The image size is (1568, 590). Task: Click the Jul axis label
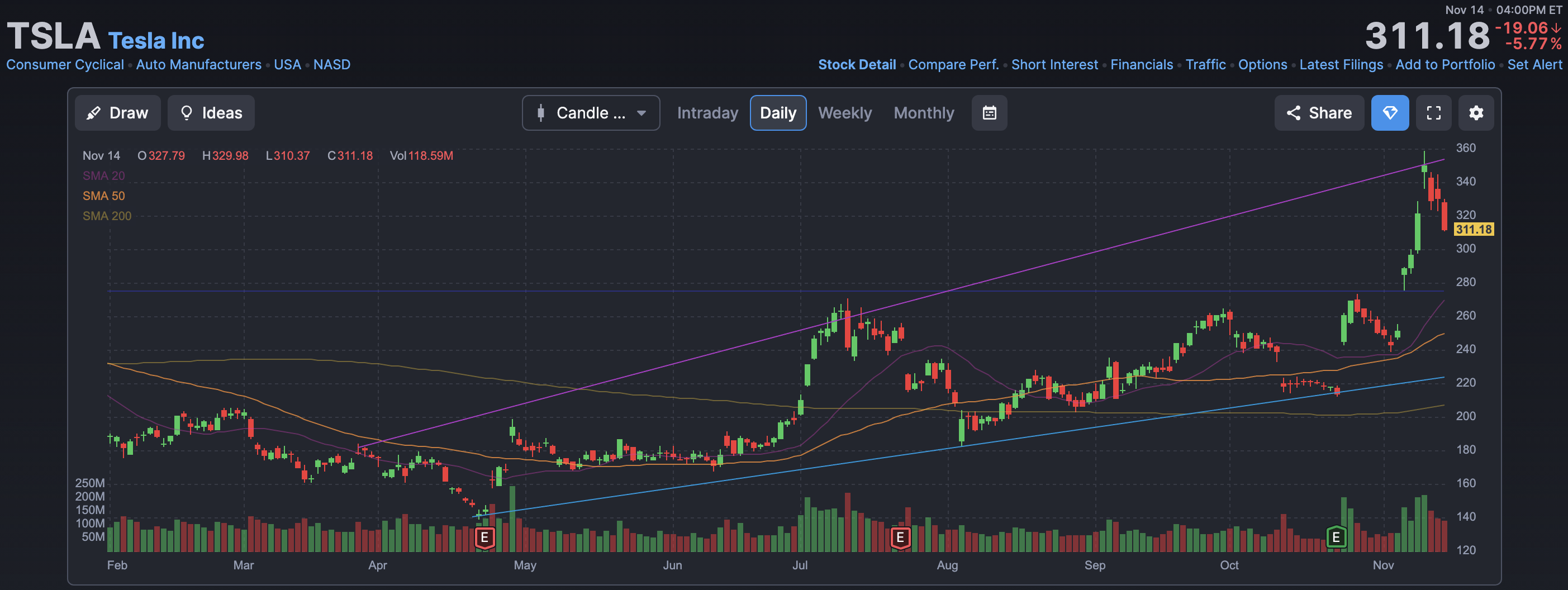pos(800,565)
